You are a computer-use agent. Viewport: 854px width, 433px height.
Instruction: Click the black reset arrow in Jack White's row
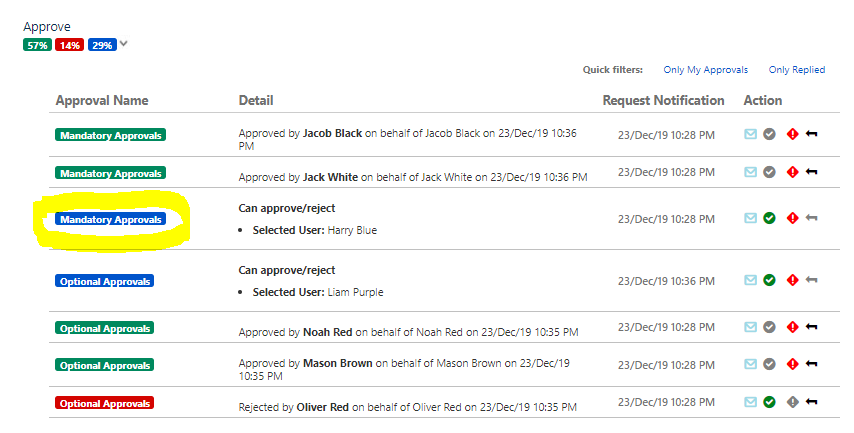coord(811,172)
